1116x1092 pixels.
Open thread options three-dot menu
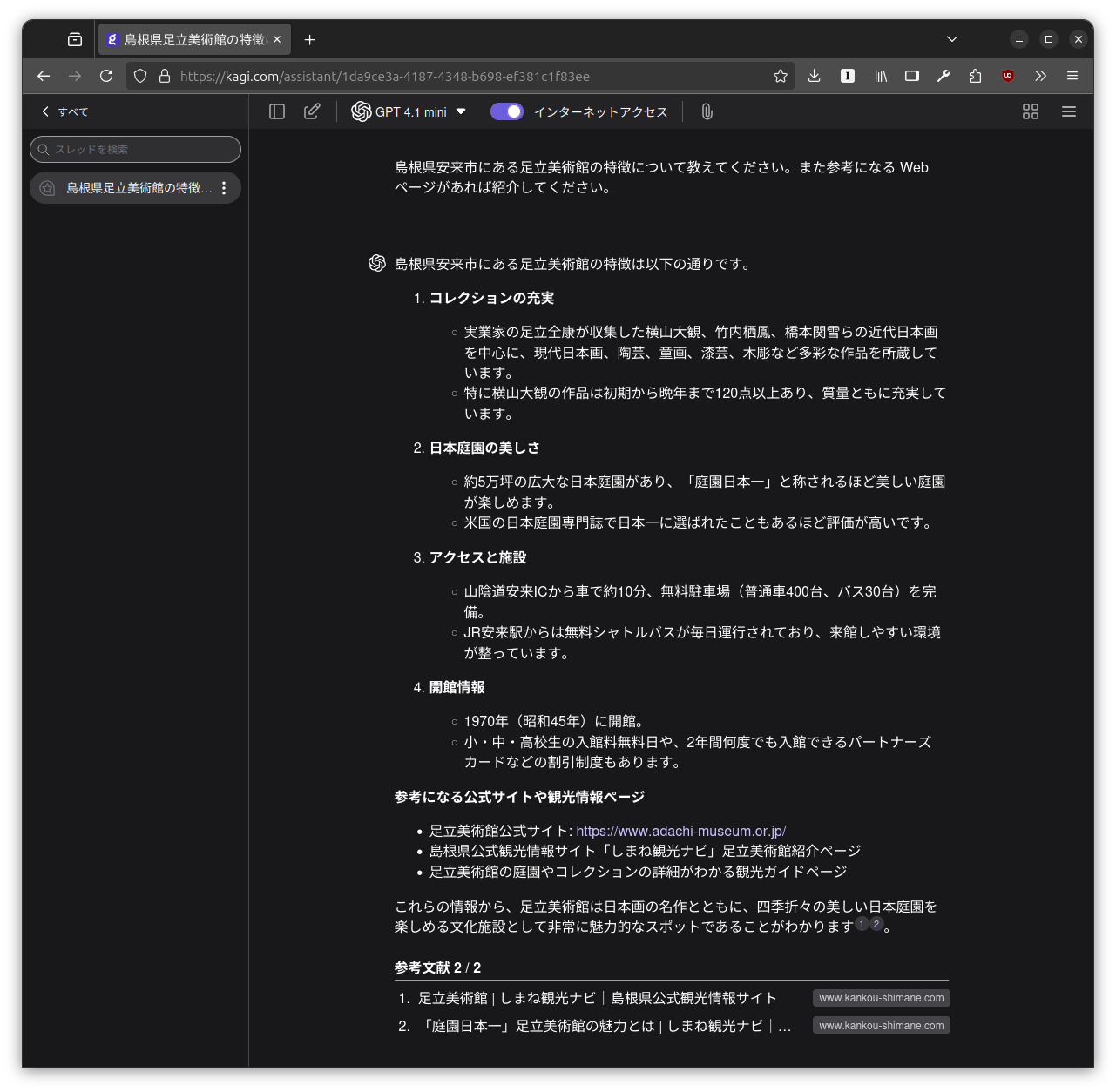tap(224, 188)
